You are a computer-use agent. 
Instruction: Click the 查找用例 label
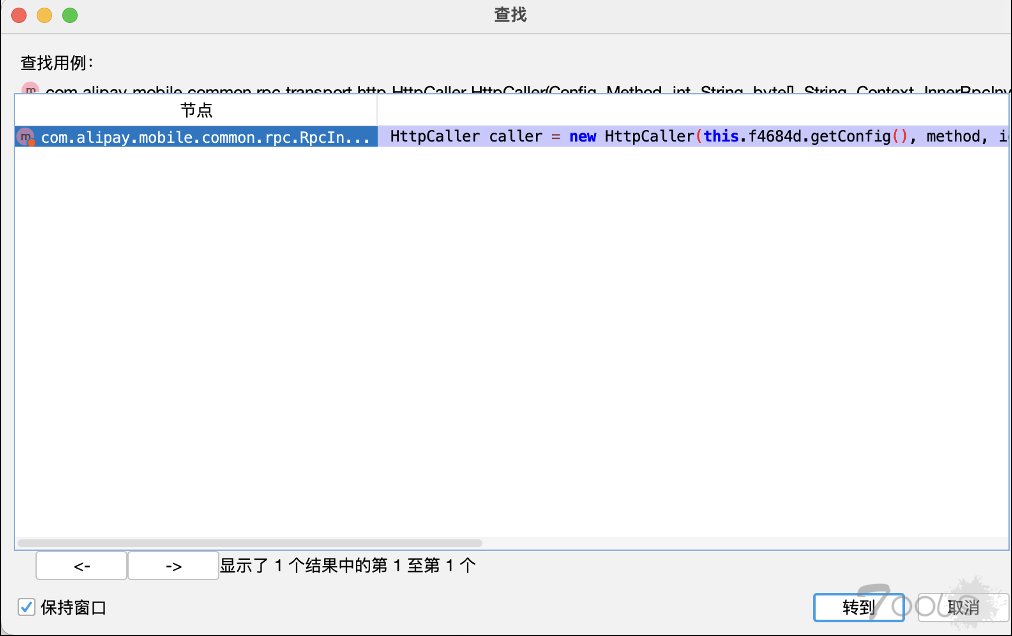[57, 63]
